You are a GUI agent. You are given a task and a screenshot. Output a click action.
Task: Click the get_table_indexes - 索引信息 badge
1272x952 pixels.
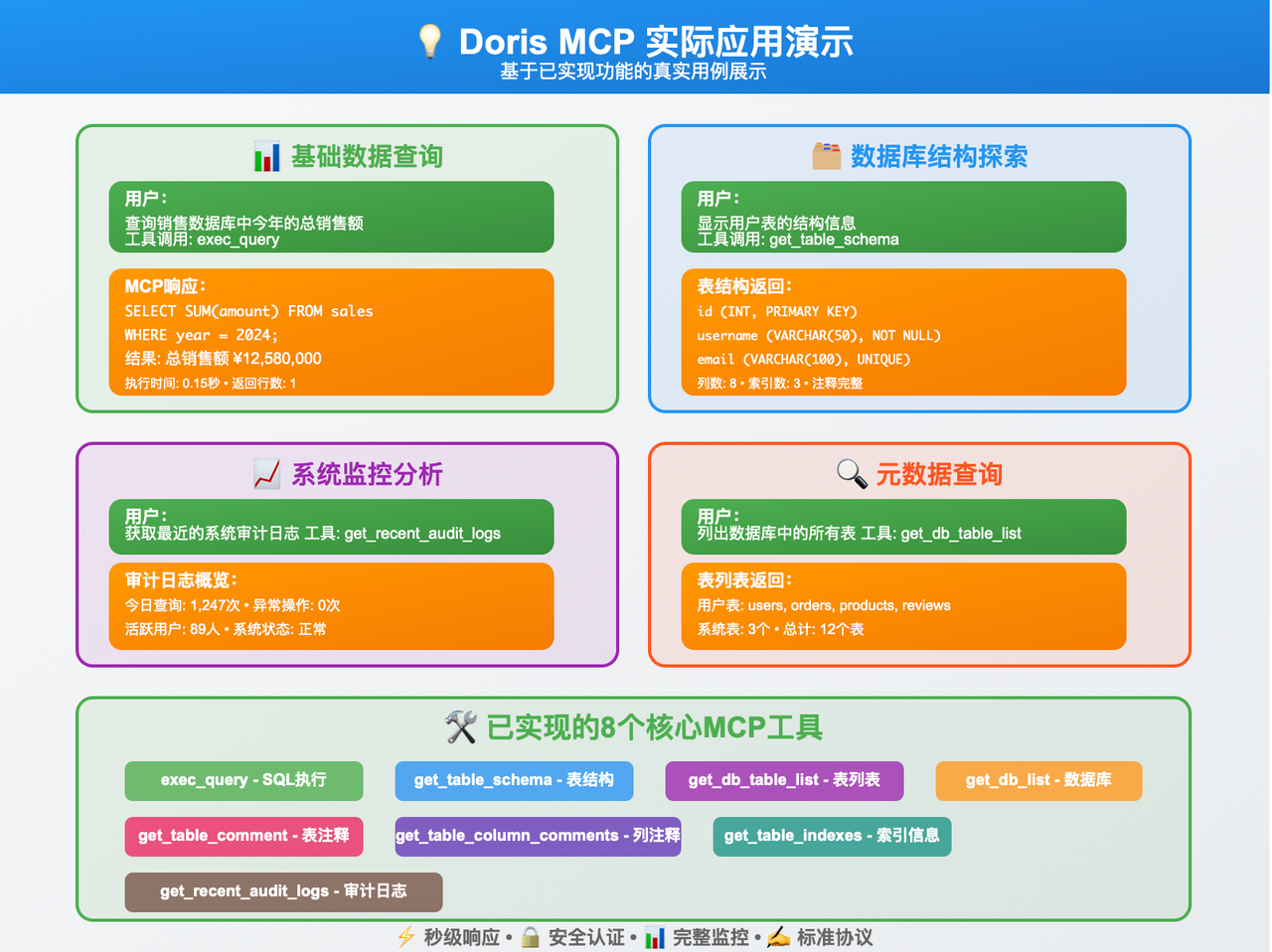click(x=832, y=837)
